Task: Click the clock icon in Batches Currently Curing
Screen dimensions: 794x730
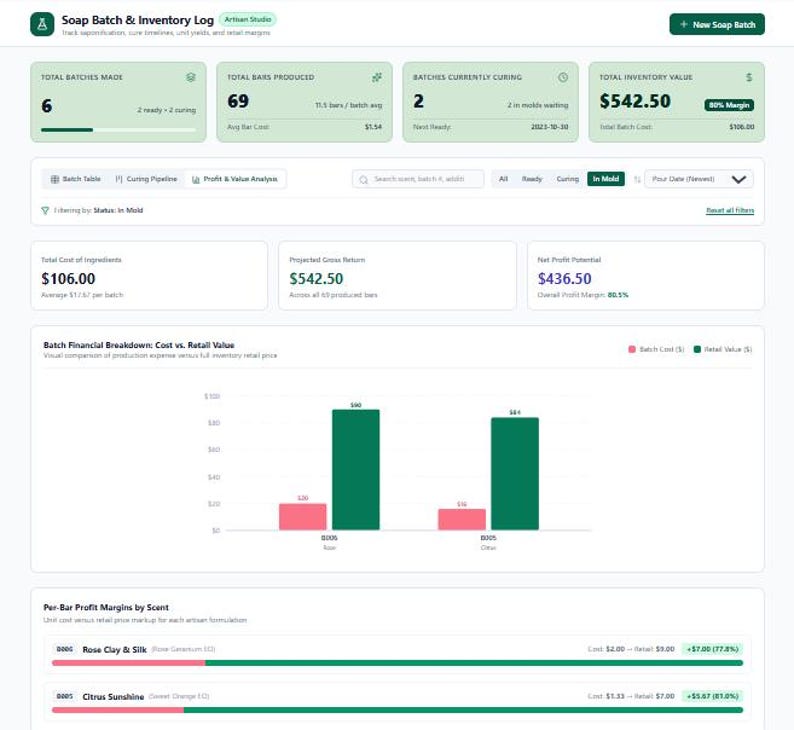Action: tap(563, 77)
